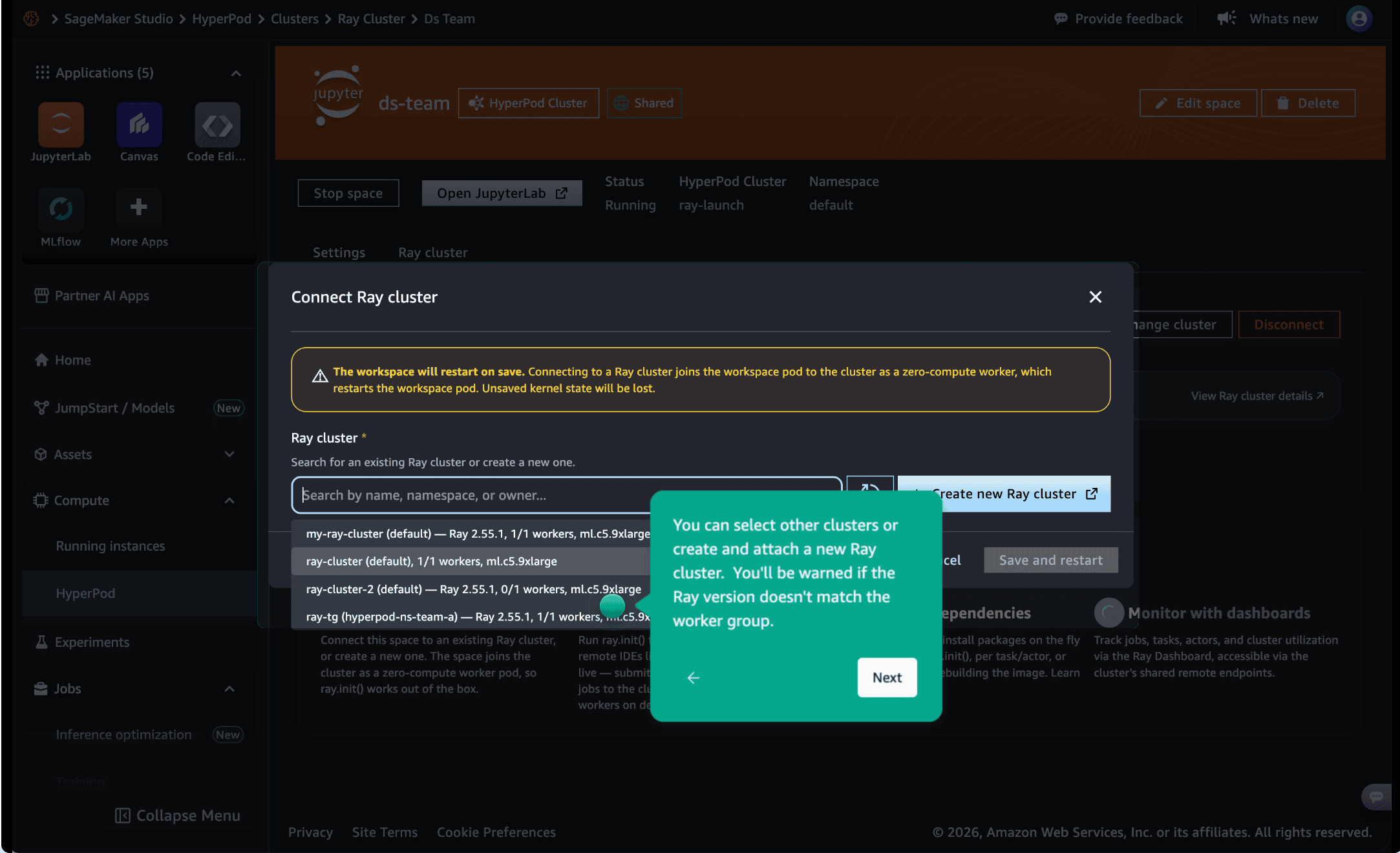Click the Disconnect button
This screenshot has width=1400, height=853.
tap(1289, 324)
